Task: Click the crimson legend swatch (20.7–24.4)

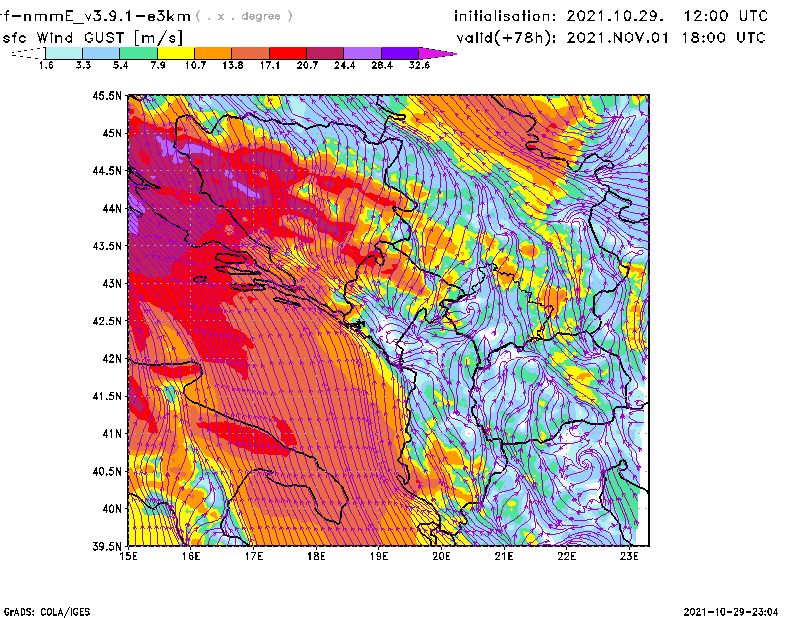Action: (x=326, y=53)
